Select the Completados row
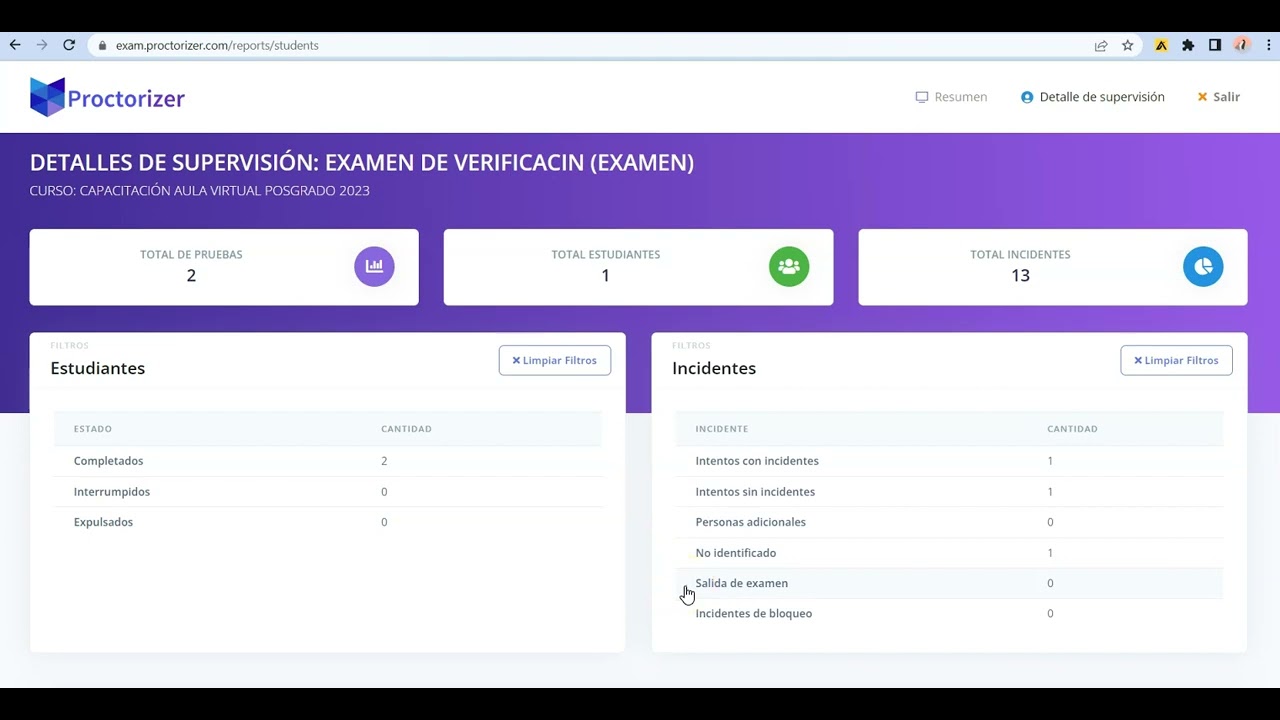1280x720 pixels. coord(328,461)
